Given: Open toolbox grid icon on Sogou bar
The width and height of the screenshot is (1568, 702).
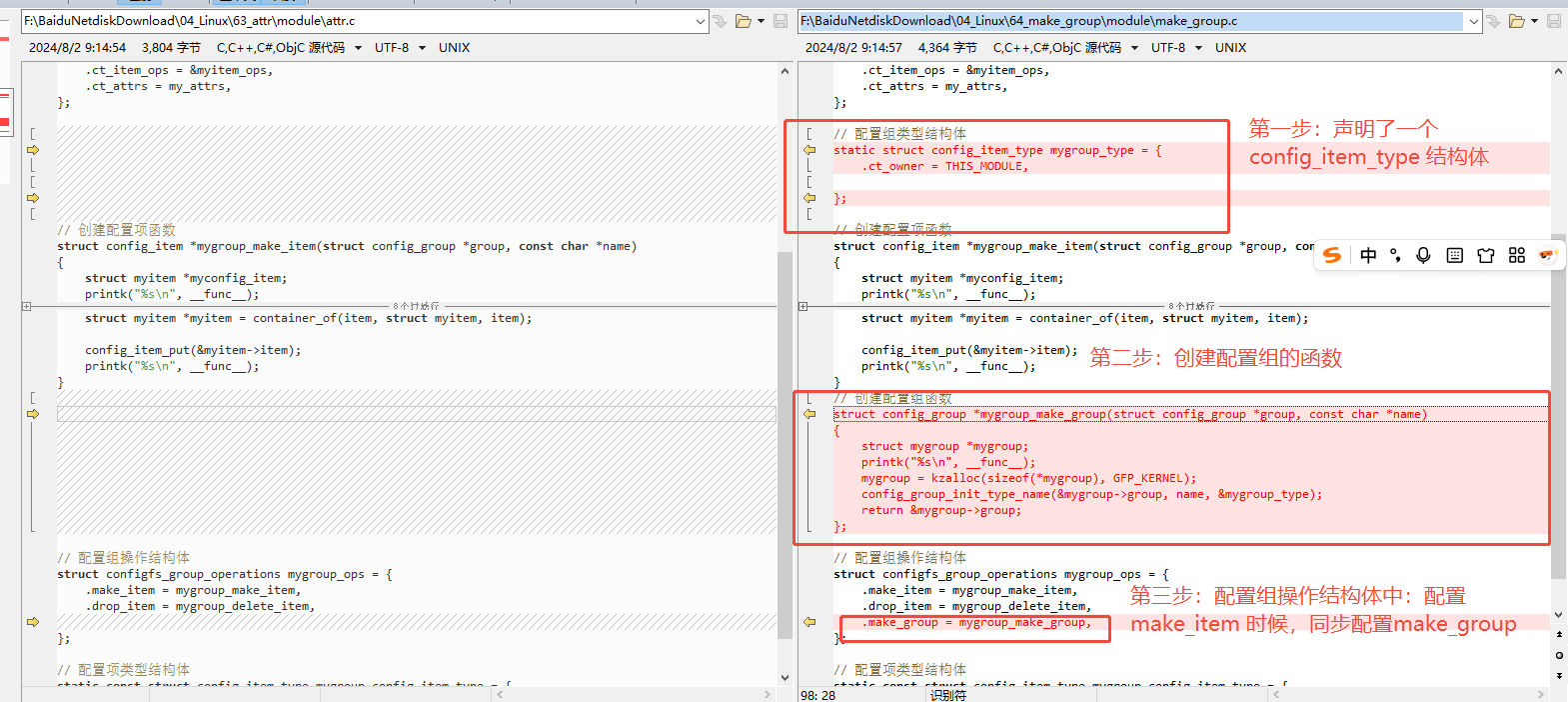Looking at the screenshot, I should [x=1517, y=255].
